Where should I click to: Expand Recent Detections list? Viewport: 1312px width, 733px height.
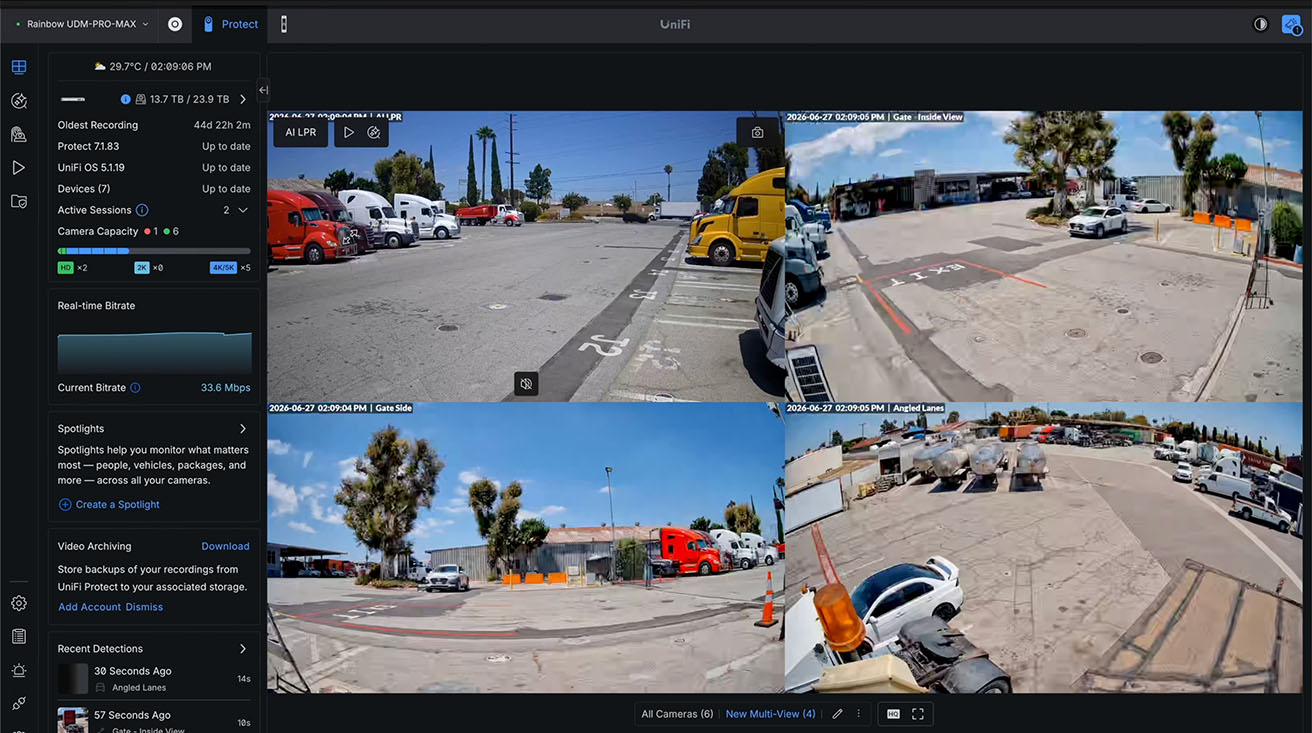(x=243, y=649)
